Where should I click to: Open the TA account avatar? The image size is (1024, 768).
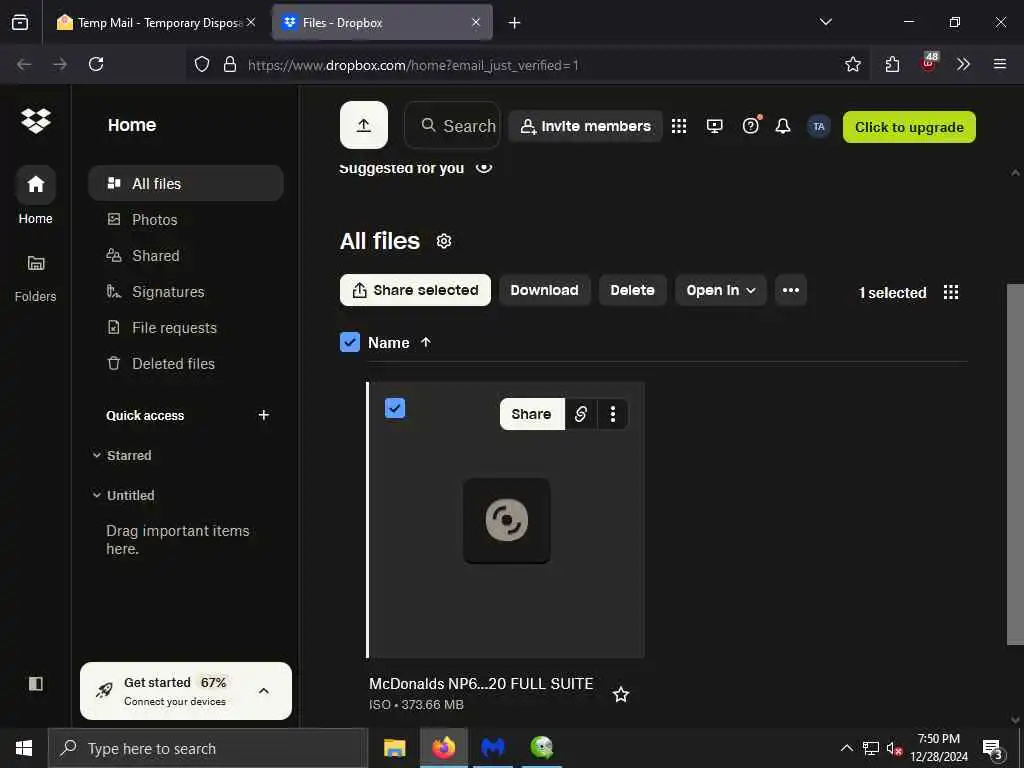tap(818, 127)
